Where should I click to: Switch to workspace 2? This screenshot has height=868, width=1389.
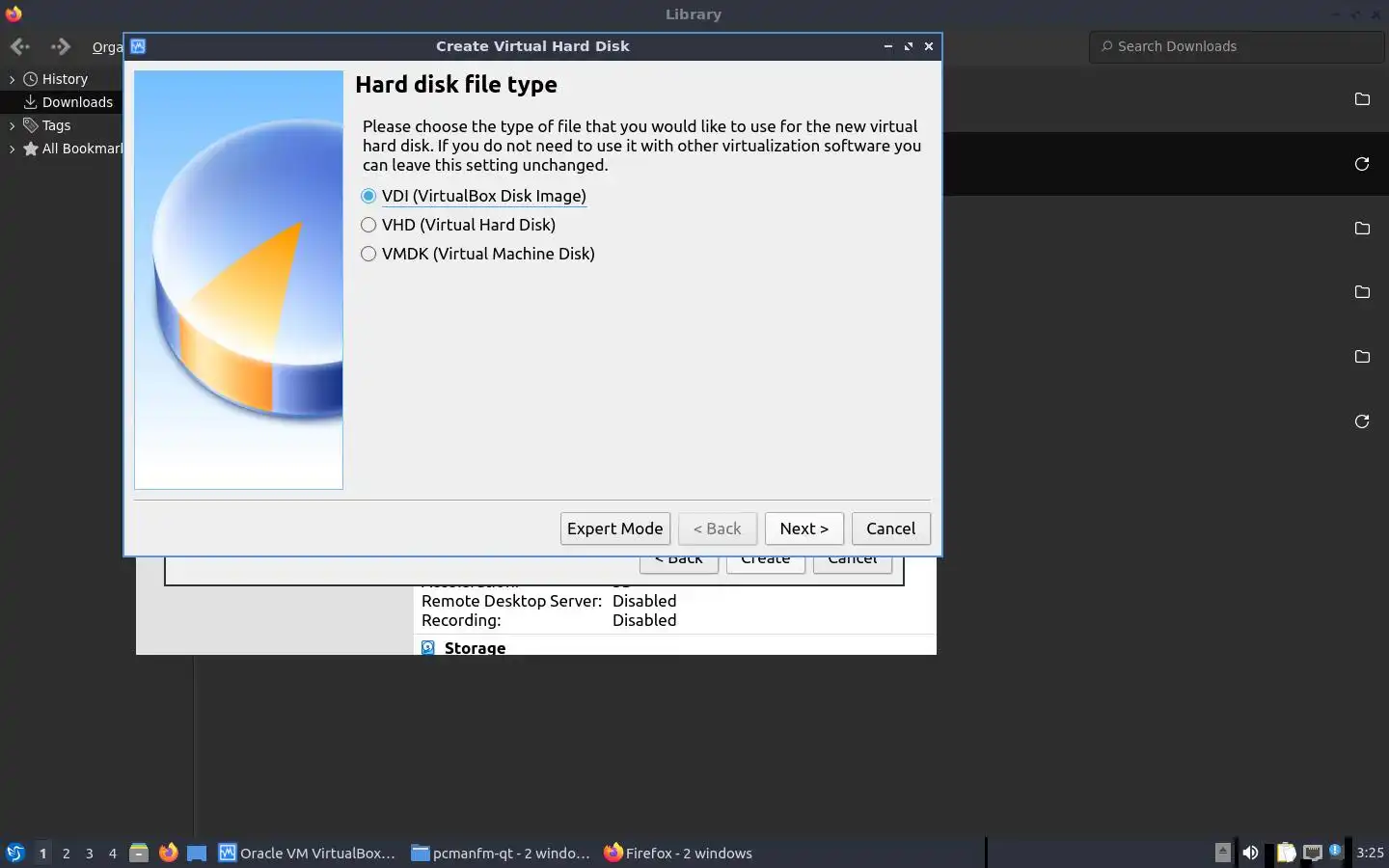[66, 853]
